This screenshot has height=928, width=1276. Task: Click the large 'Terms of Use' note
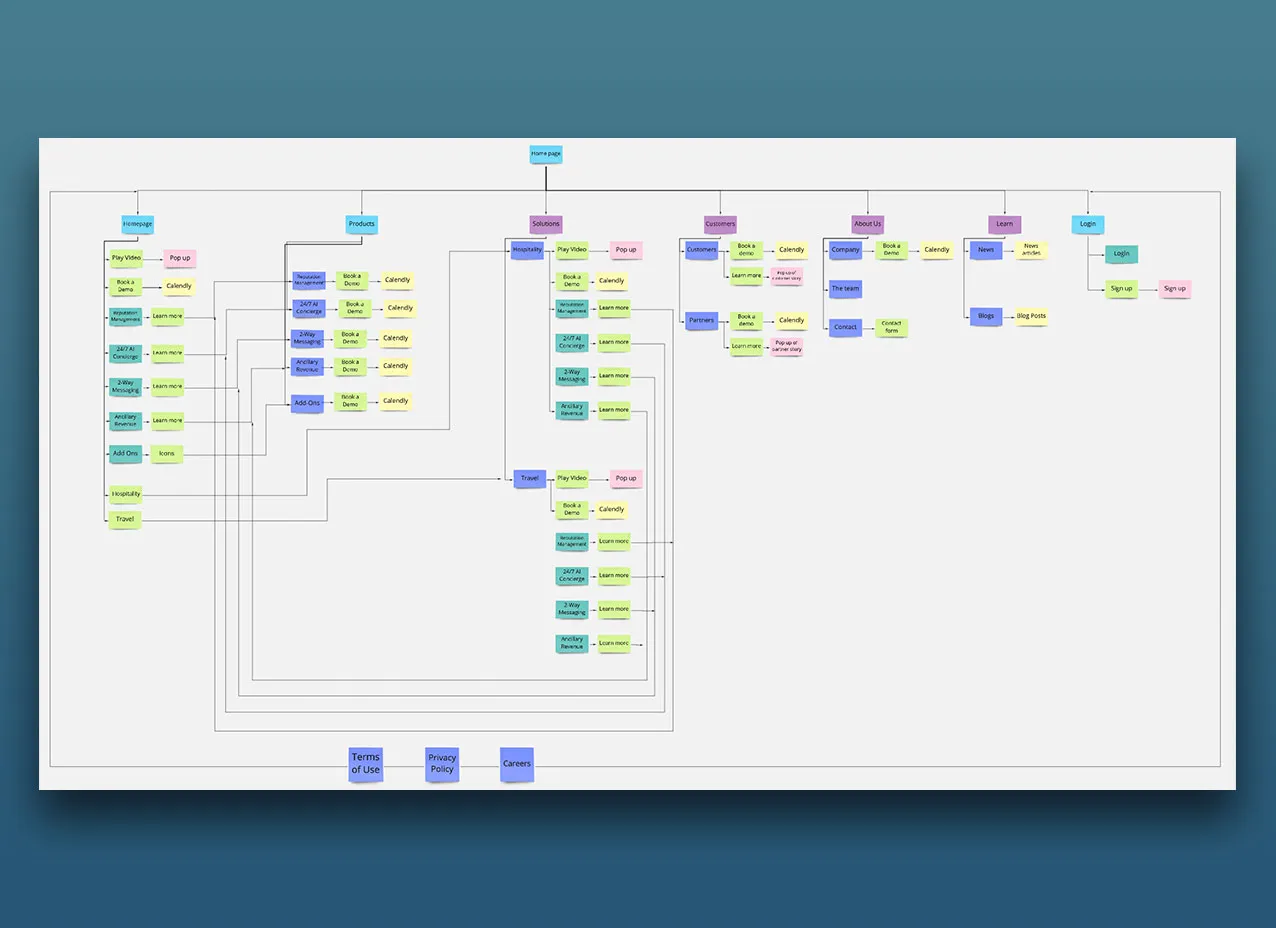366,764
